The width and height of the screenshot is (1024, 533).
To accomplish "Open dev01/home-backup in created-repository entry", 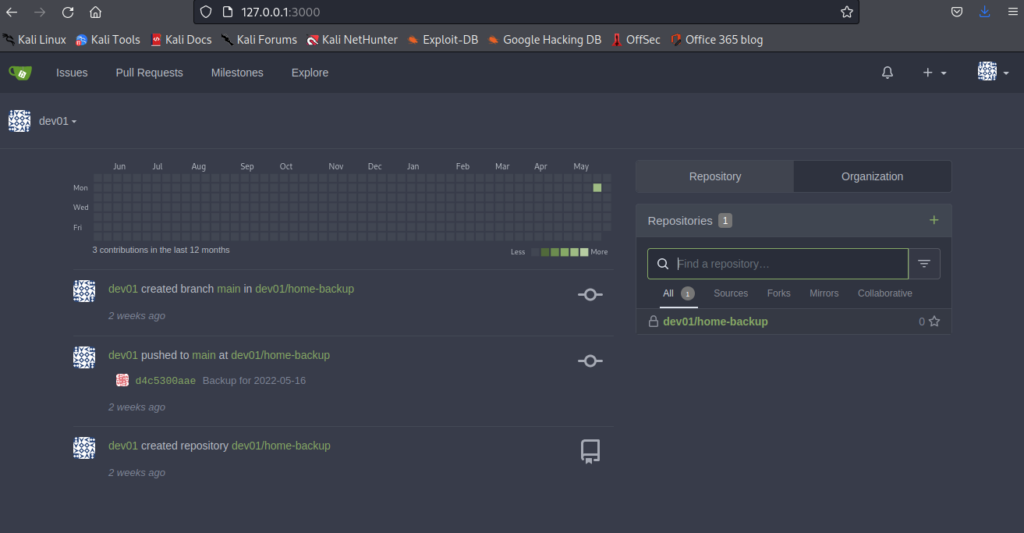I will pos(281,445).
